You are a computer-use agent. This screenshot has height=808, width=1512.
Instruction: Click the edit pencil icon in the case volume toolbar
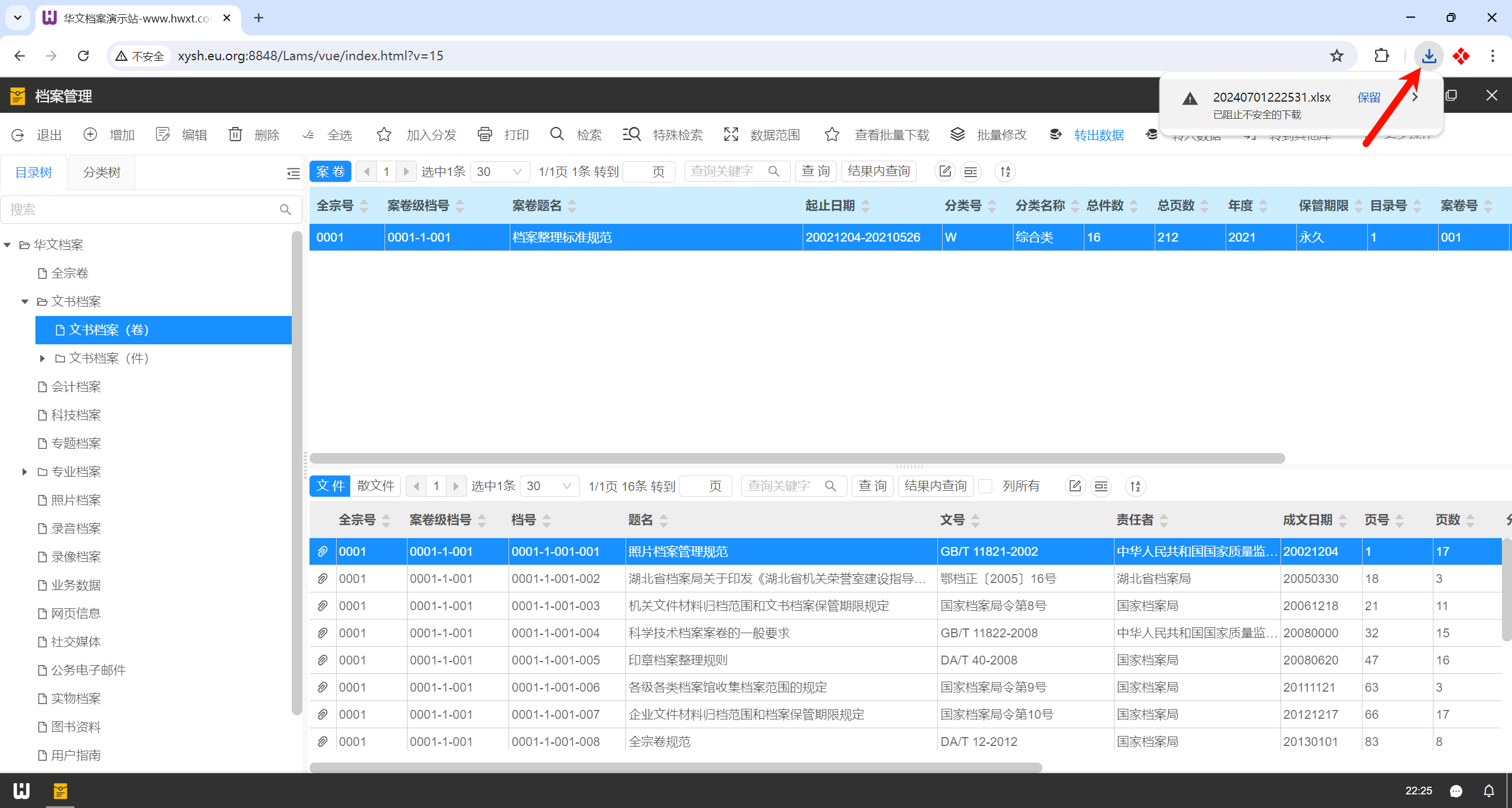point(945,171)
